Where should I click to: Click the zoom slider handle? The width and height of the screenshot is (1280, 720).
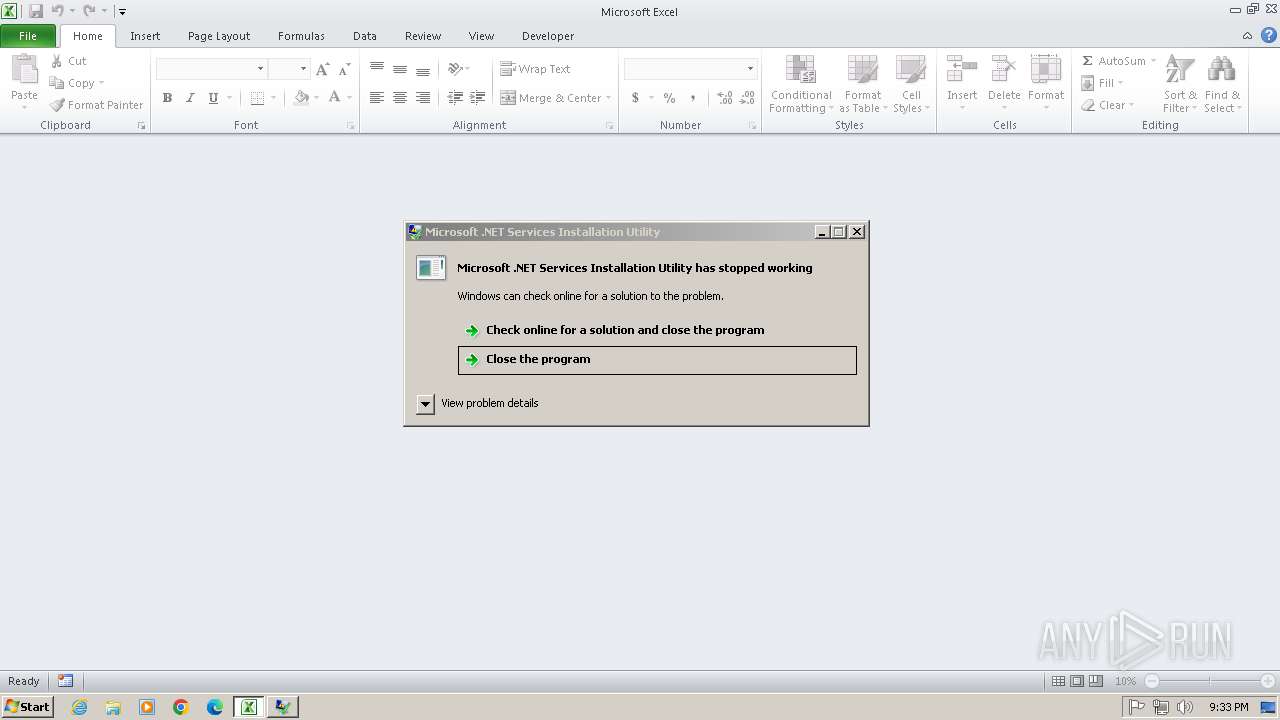tap(1152, 681)
